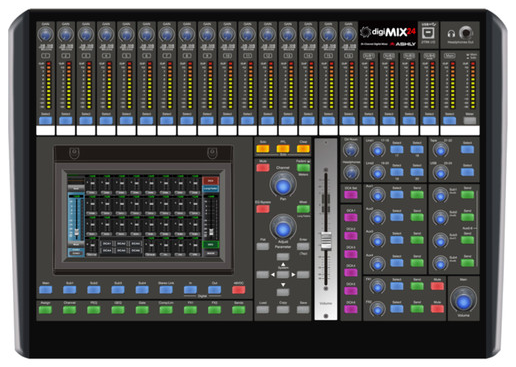Toggle the blue Stereo Link button
516x367 pixels.
coord(166,290)
